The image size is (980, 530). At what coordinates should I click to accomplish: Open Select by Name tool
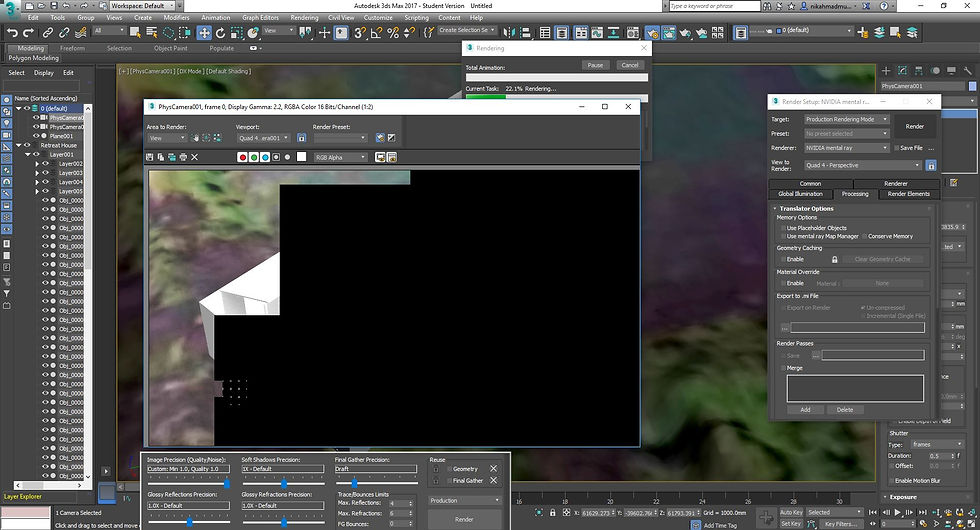coord(152,32)
